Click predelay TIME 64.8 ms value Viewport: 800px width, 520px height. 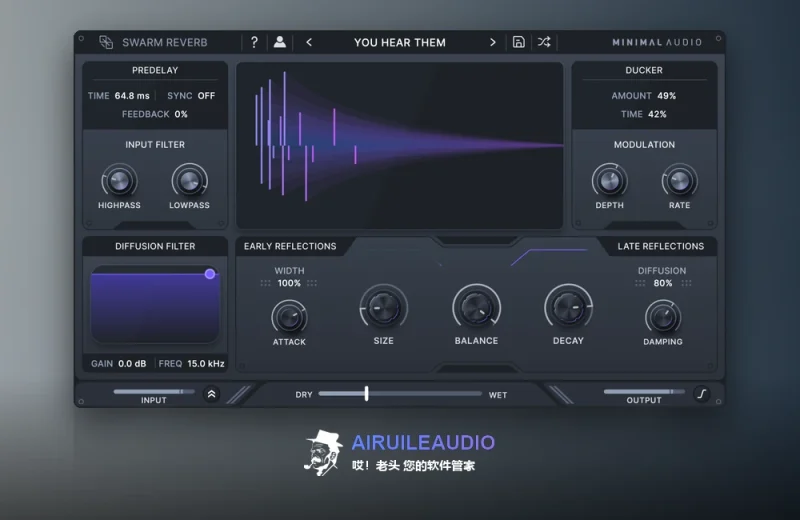132,95
